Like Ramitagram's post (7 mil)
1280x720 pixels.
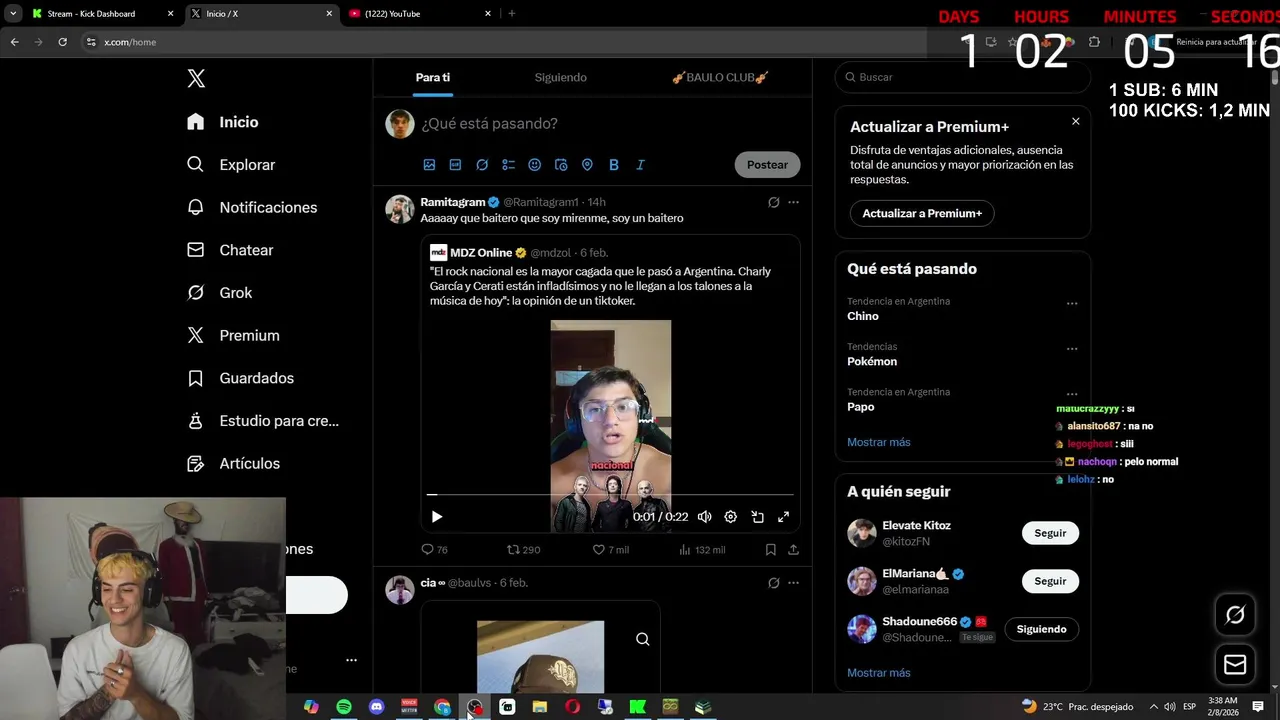pos(610,550)
